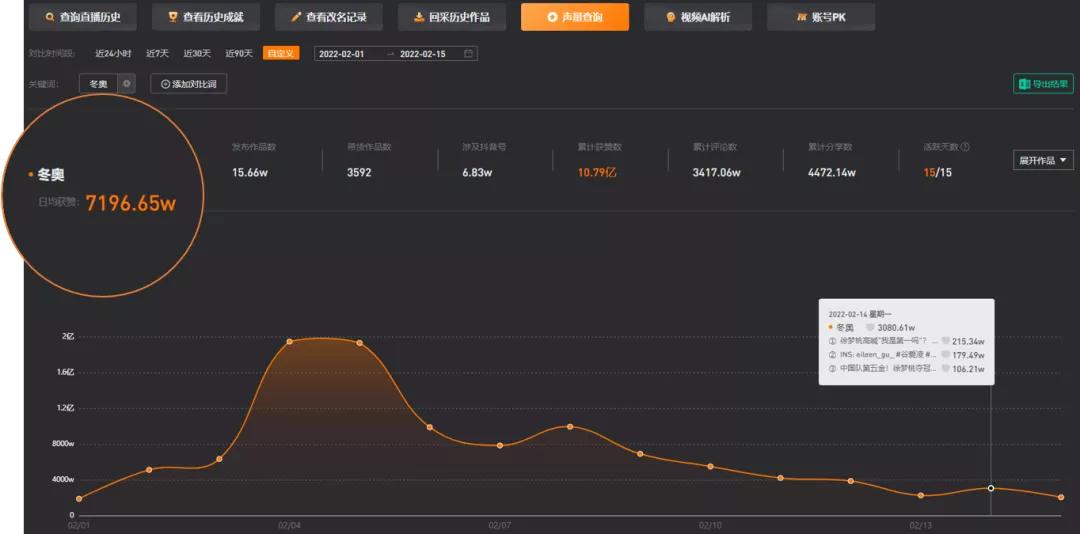The image size is (1080, 534).
Task: Click the pencil icon on 查看改名记录
Action: [296, 17]
